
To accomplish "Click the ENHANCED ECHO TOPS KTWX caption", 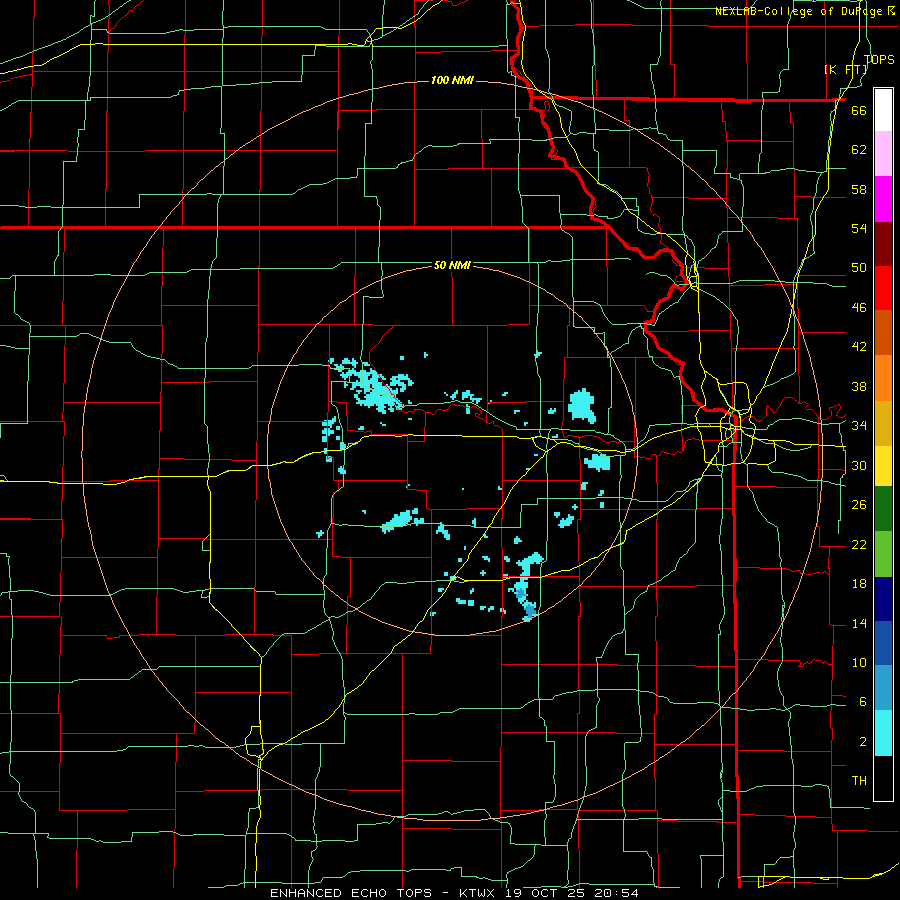I will click(x=454, y=893).
